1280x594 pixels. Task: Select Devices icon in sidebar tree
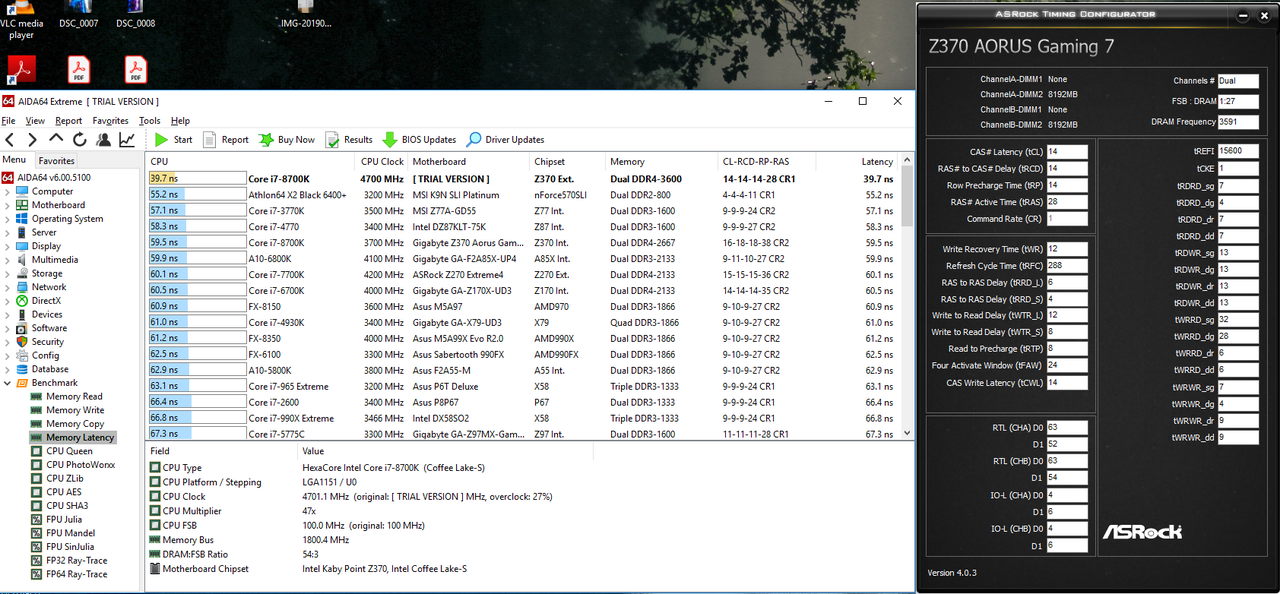pyautogui.click(x=22, y=314)
